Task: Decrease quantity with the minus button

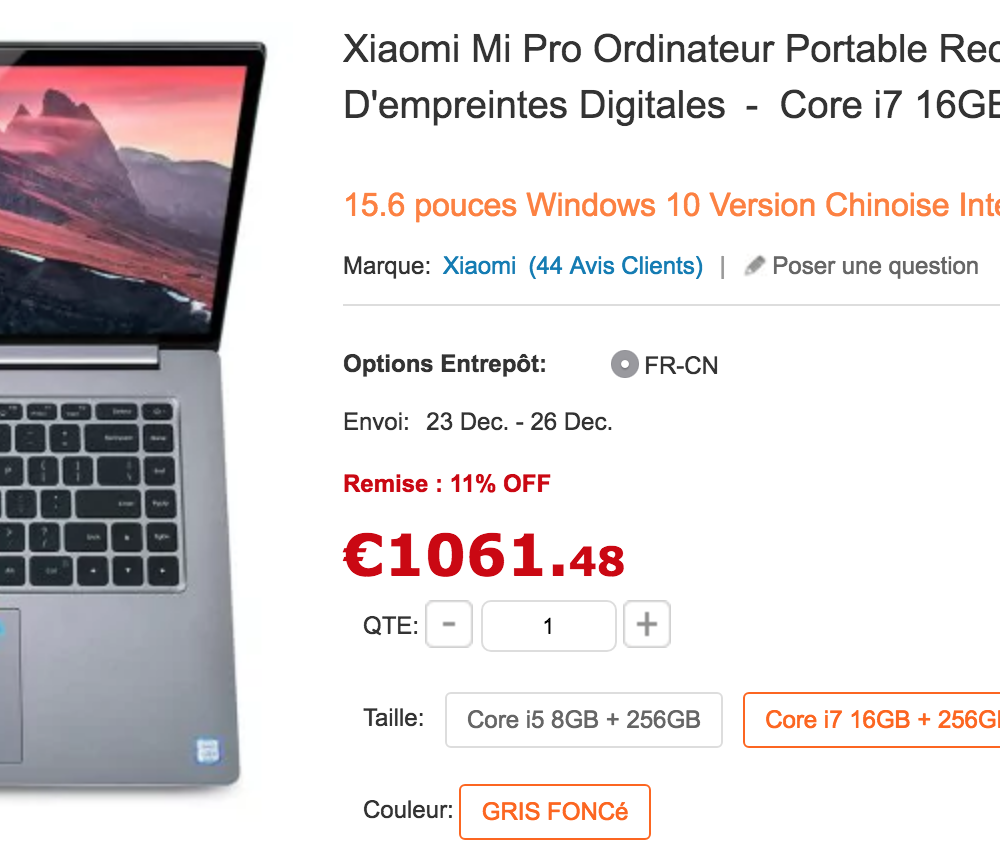Action: point(449,624)
